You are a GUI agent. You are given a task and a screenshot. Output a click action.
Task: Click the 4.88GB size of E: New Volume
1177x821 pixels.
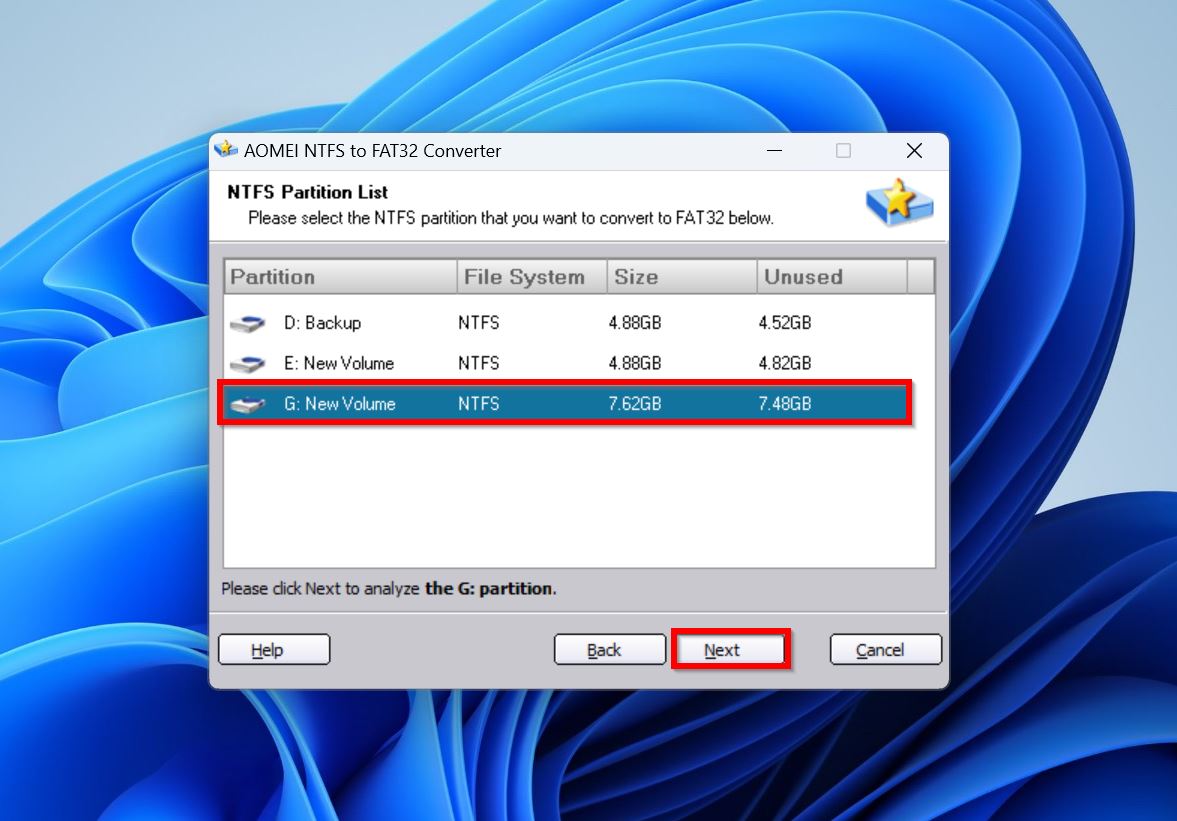click(634, 363)
